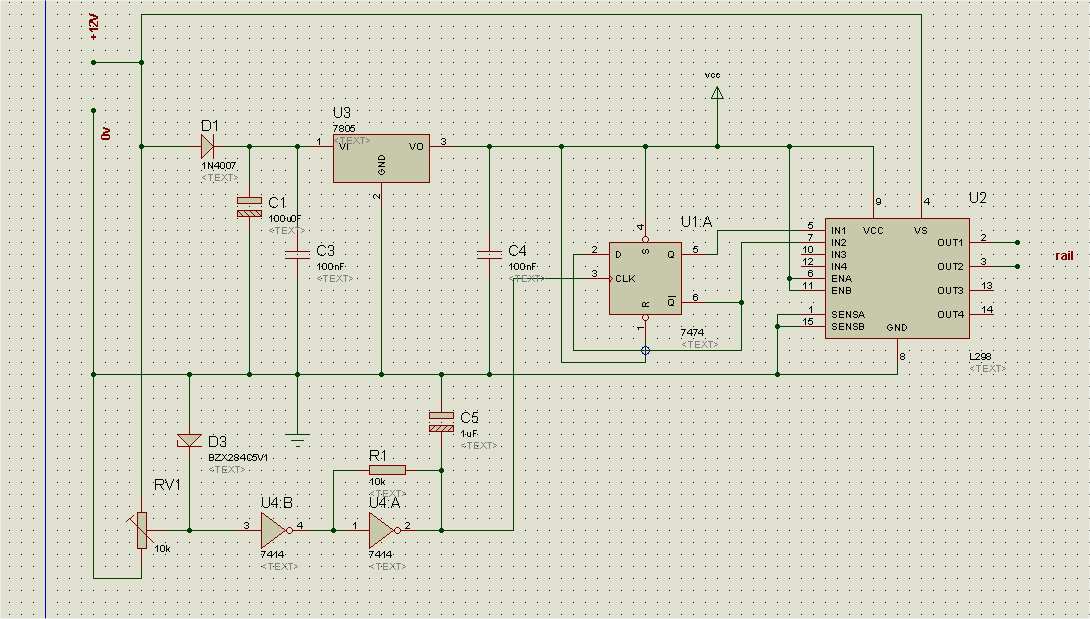Click the VO pin label on 7805

tap(416, 147)
